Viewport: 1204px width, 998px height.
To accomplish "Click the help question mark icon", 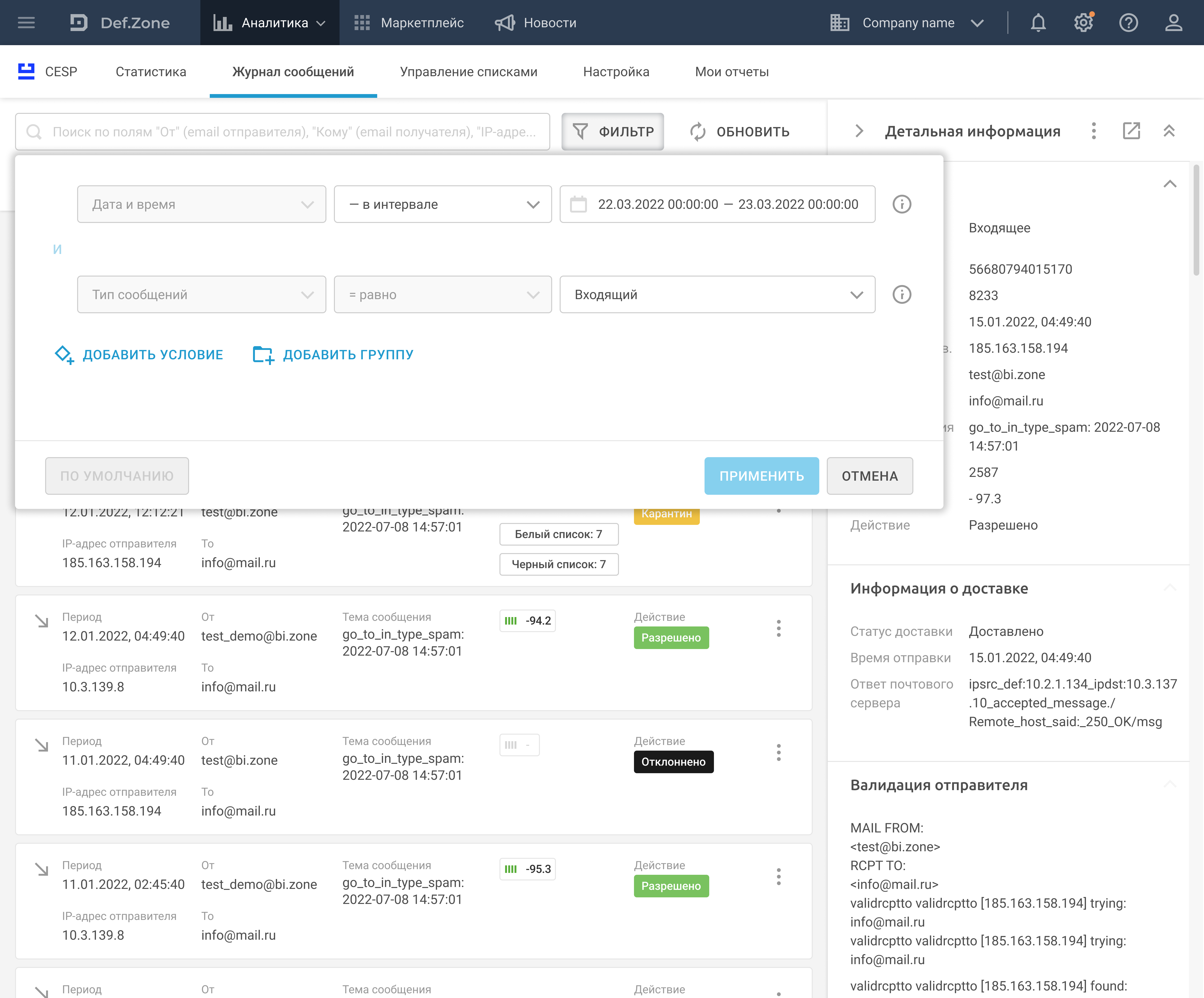I will click(1128, 23).
